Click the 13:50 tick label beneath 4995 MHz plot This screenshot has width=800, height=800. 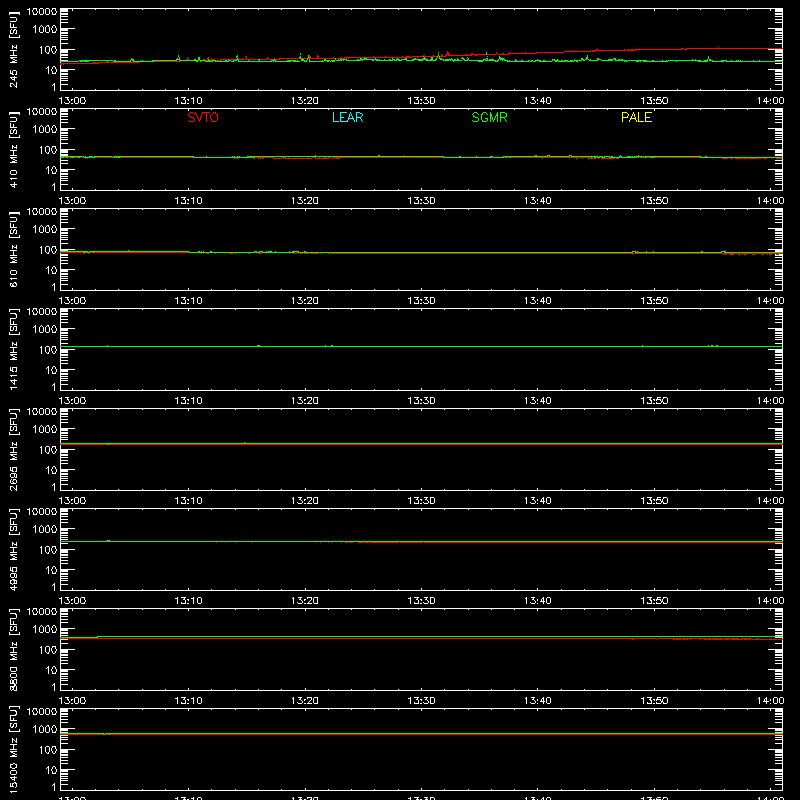pos(654,601)
